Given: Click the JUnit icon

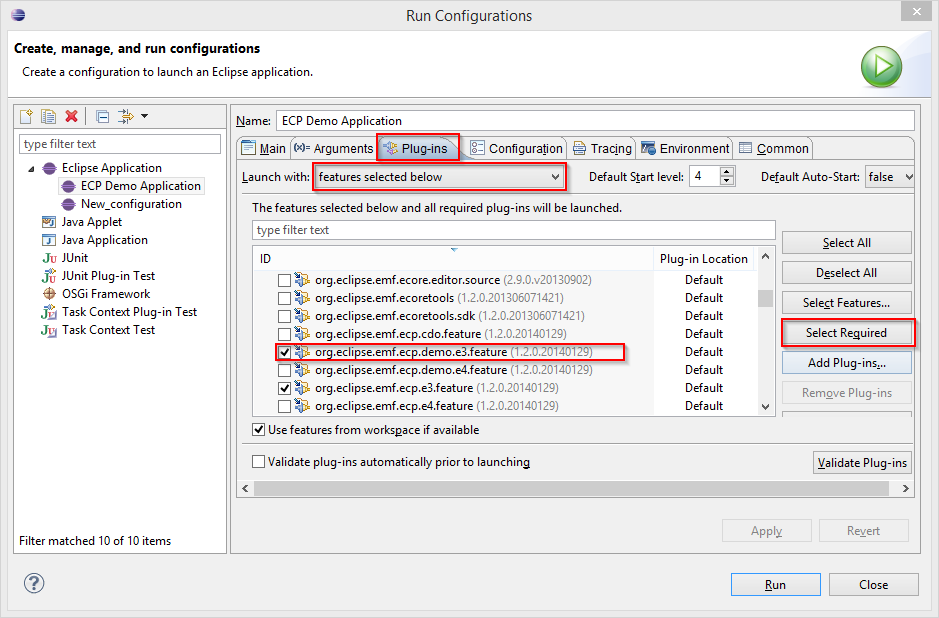Looking at the screenshot, I should (49, 258).
